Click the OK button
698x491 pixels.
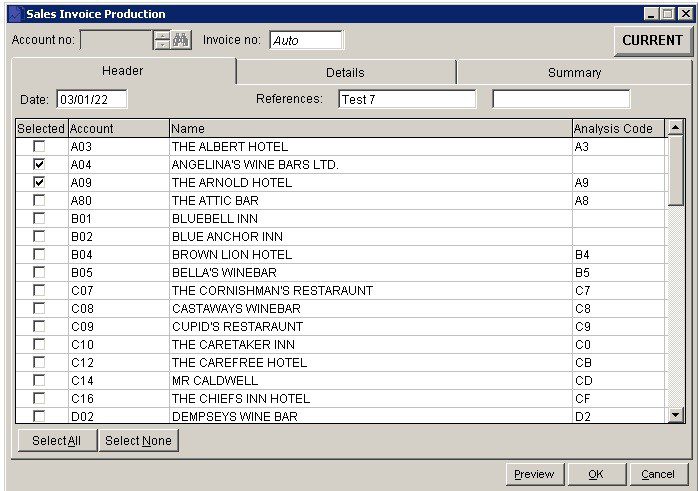596,475
